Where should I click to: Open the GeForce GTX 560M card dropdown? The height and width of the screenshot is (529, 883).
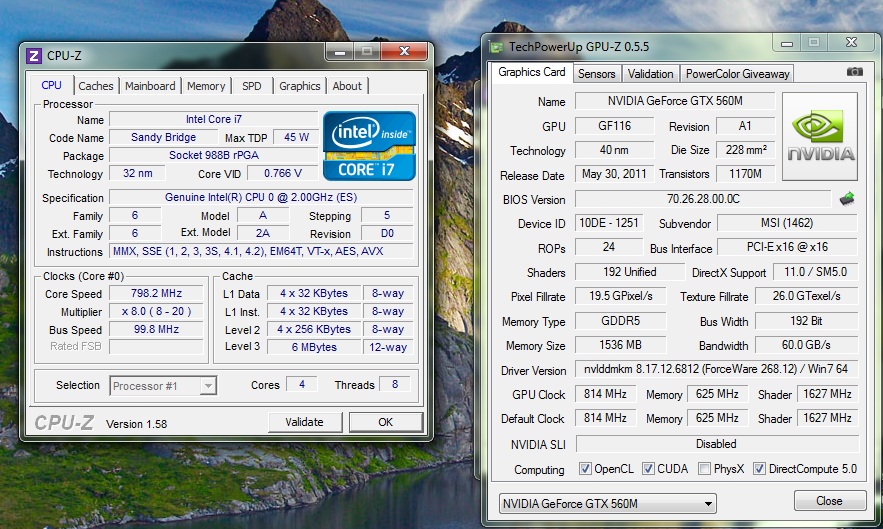click(x=608, y=503)
